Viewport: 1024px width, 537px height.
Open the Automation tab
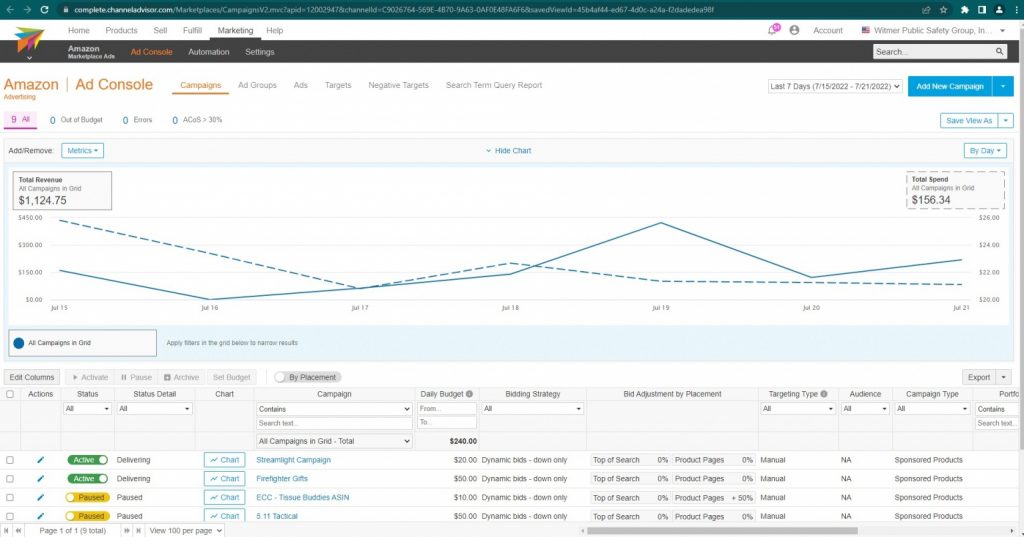(x=208, y=52)
